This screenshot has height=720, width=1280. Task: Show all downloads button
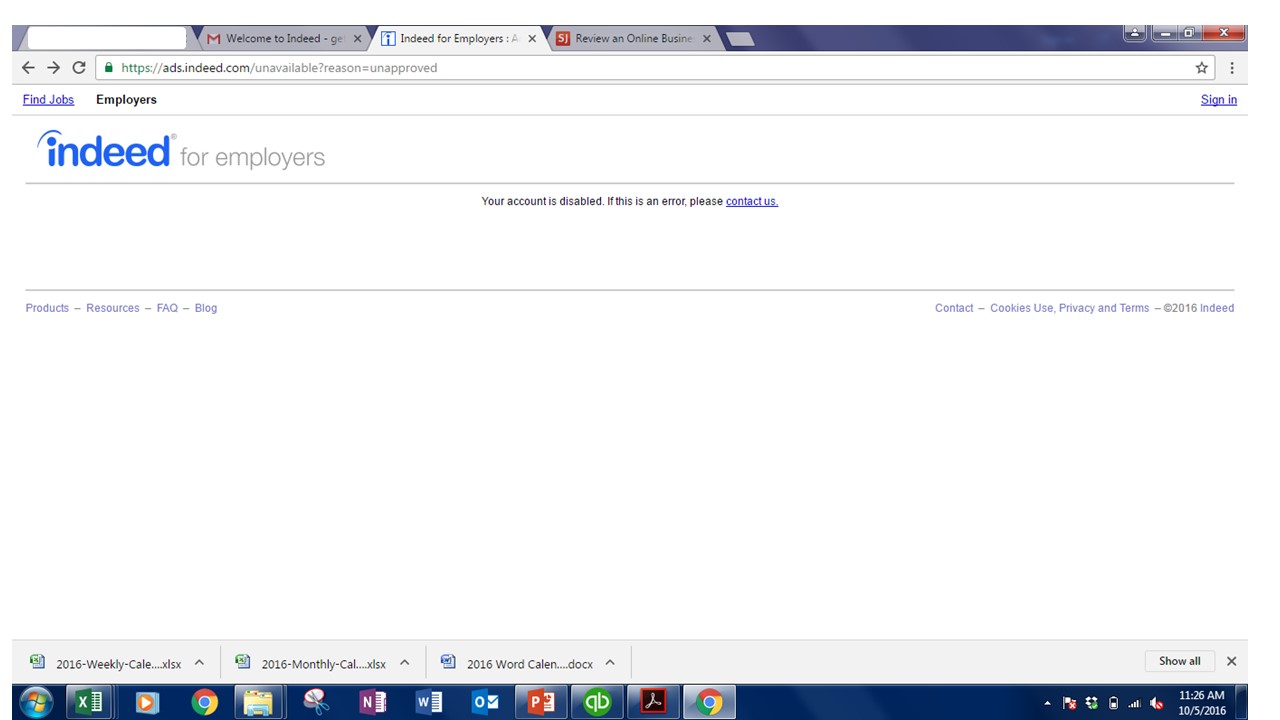tap(1179, 661)
